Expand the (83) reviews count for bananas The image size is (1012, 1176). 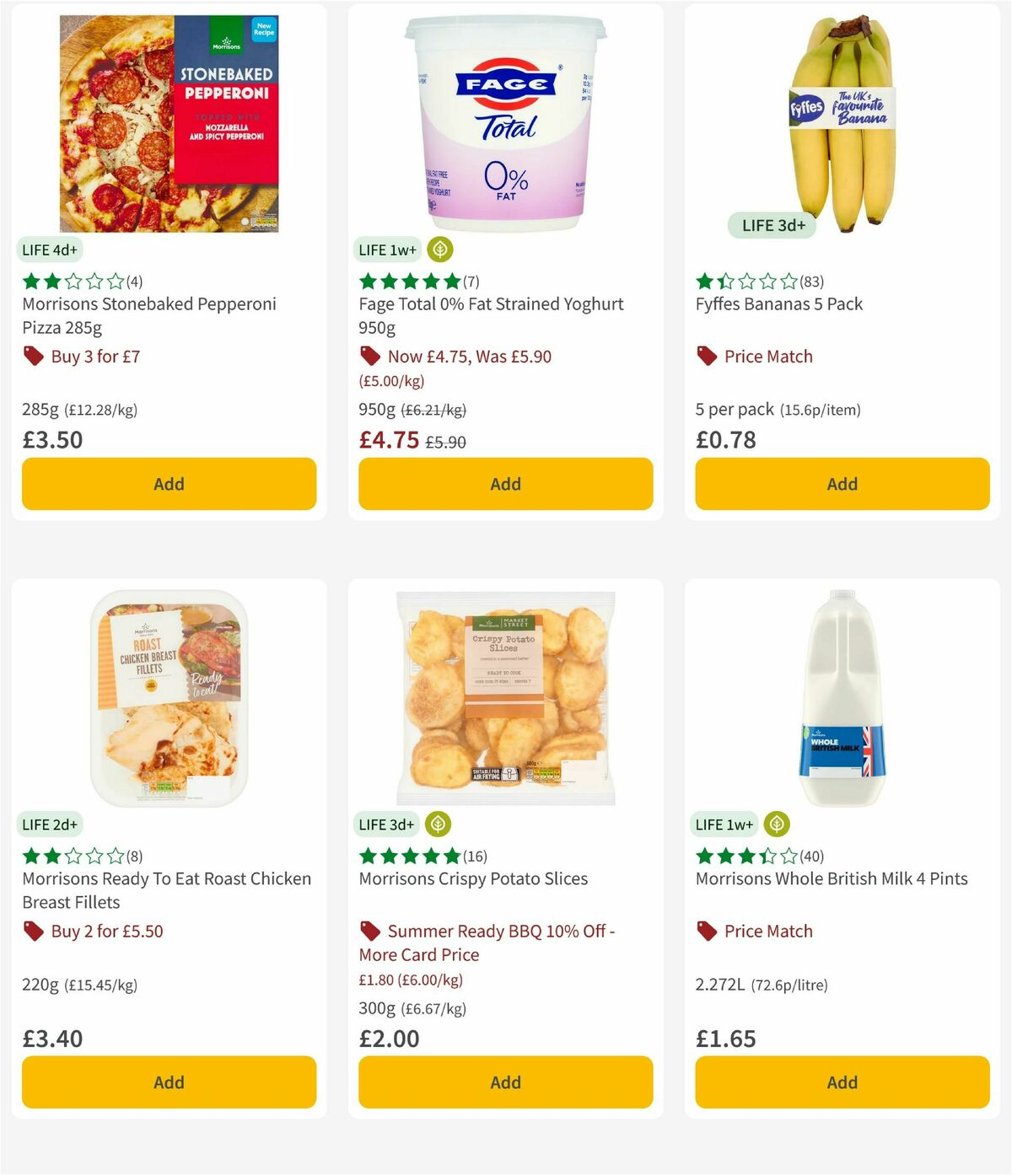click(x=812, y=279)
